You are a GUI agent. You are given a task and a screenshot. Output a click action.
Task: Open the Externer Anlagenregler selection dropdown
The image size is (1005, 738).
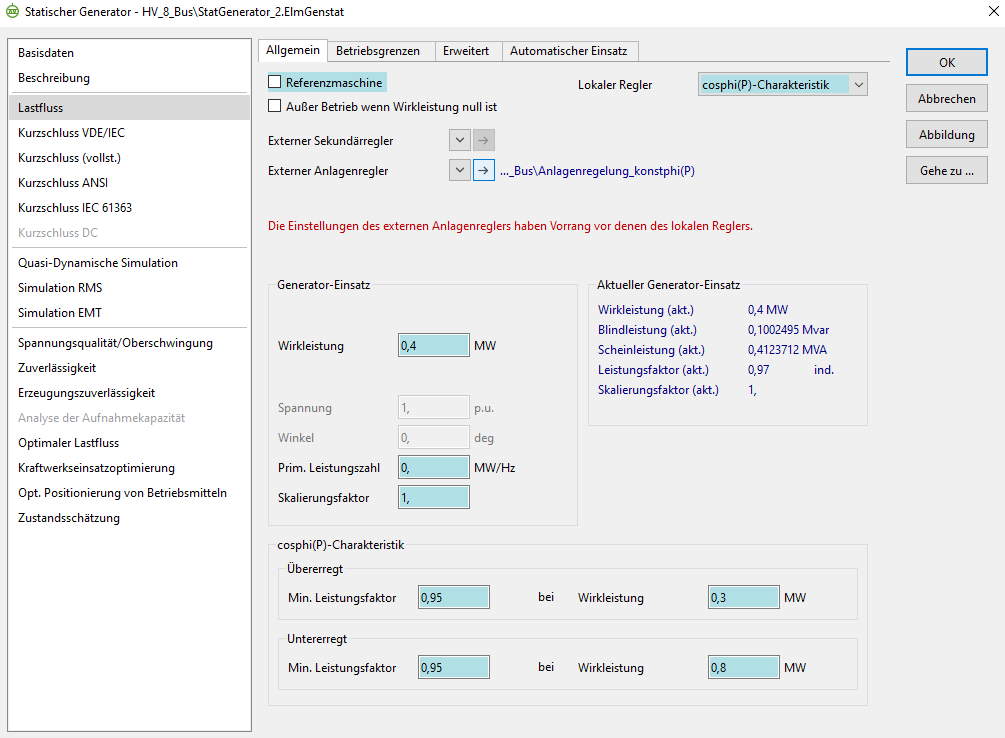[x=461, y=170]
